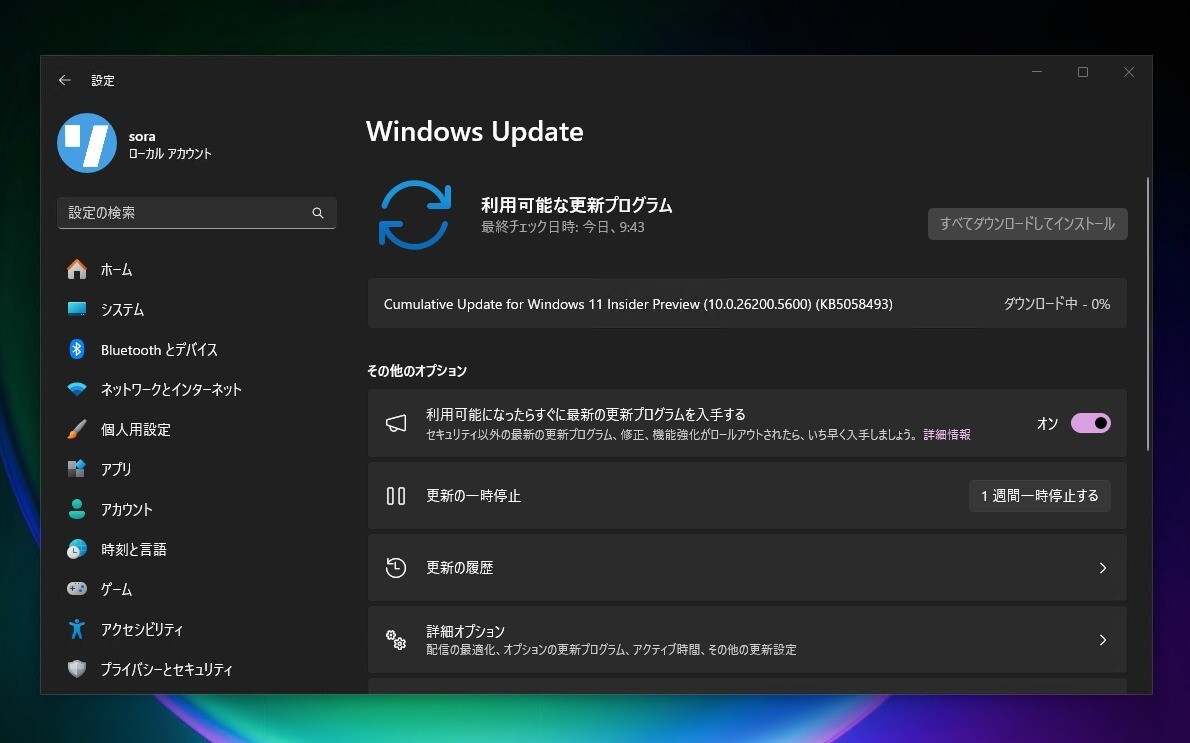Maximize the Settings window

[1083, 72]
